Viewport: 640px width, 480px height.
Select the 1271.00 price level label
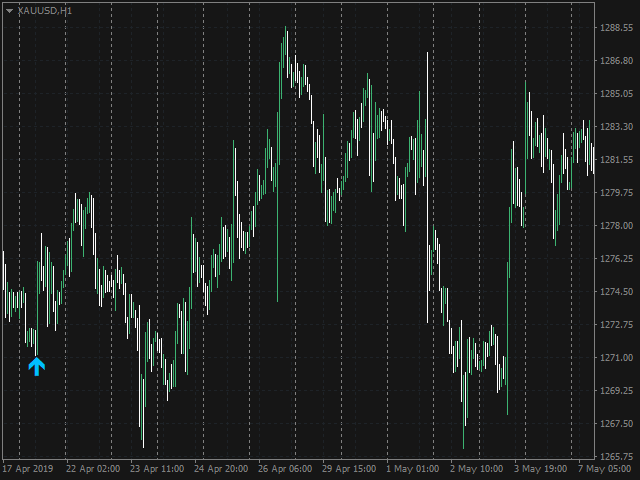click(x=617, y=358)
